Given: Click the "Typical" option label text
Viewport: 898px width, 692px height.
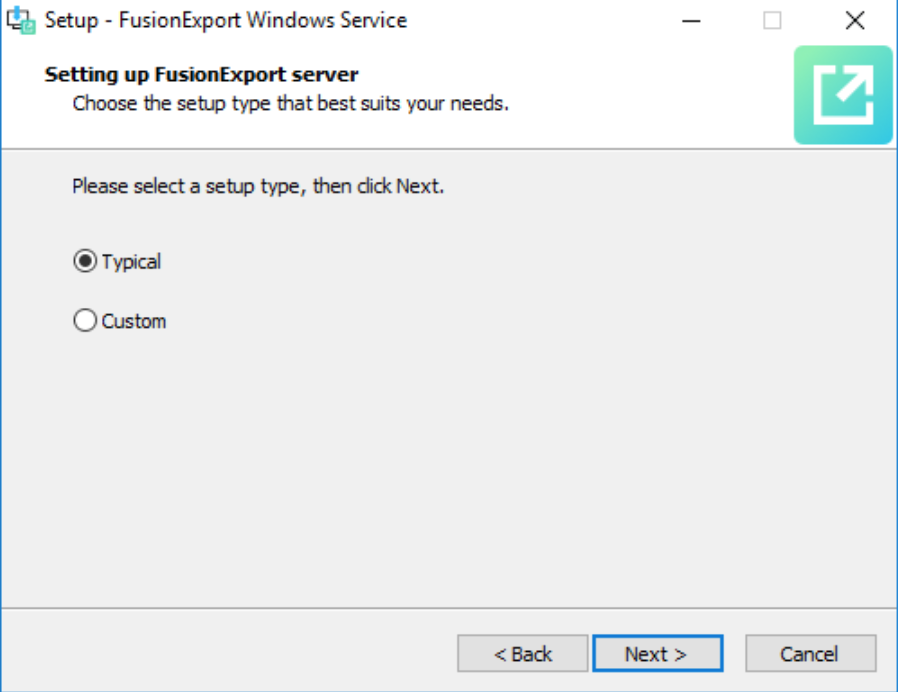Looking at the screenshot, I should click(131, 262).
